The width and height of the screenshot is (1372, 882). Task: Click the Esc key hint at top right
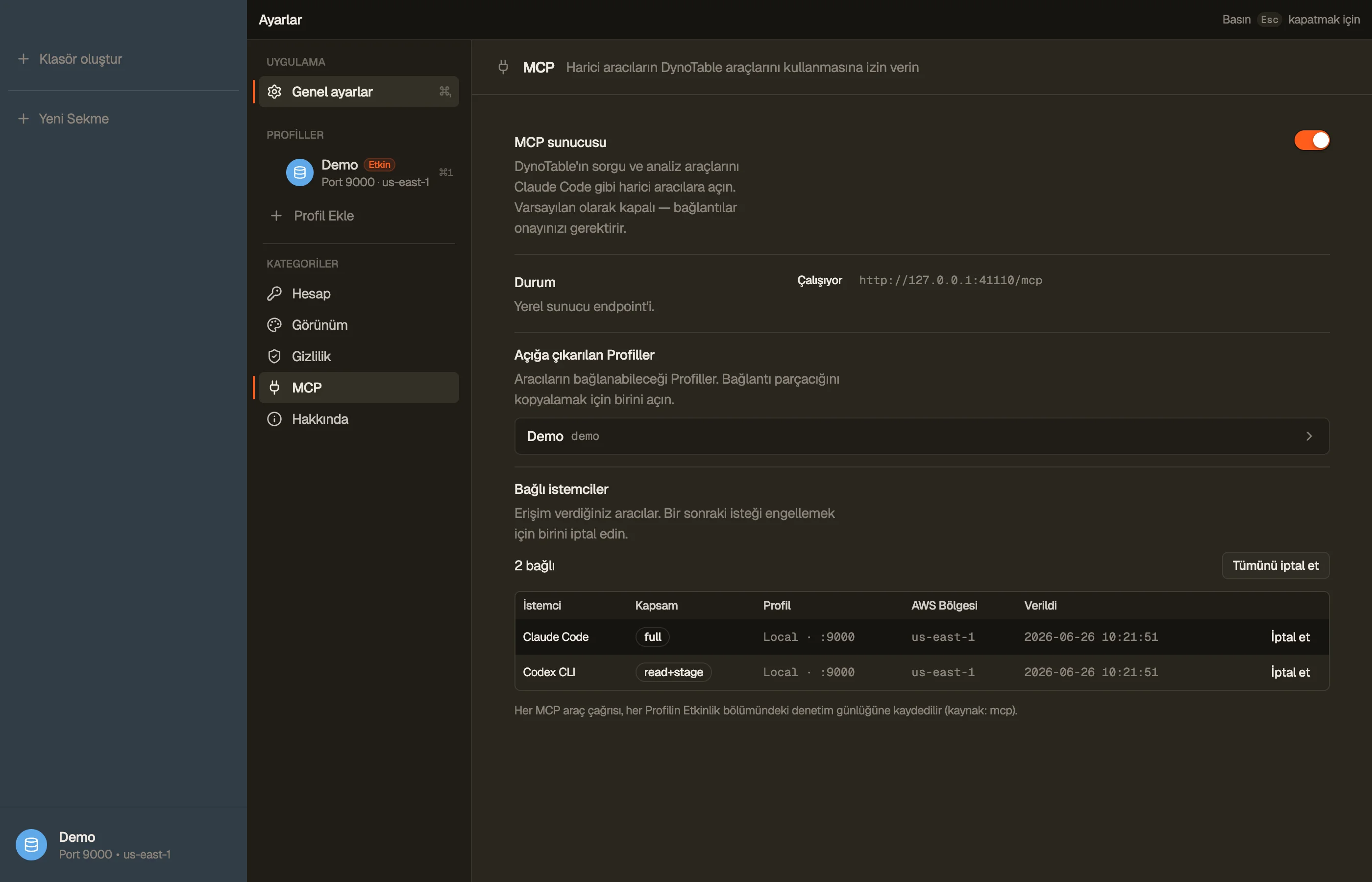tap(1269, 20)
